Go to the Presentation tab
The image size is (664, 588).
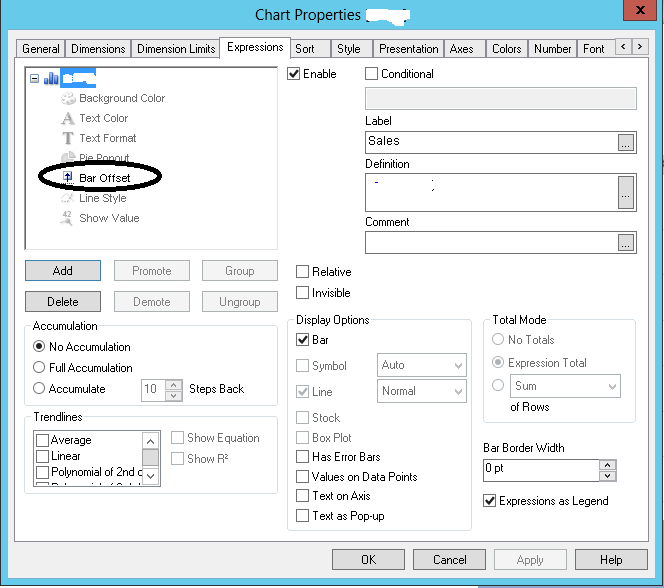click(x=409, y=49)
